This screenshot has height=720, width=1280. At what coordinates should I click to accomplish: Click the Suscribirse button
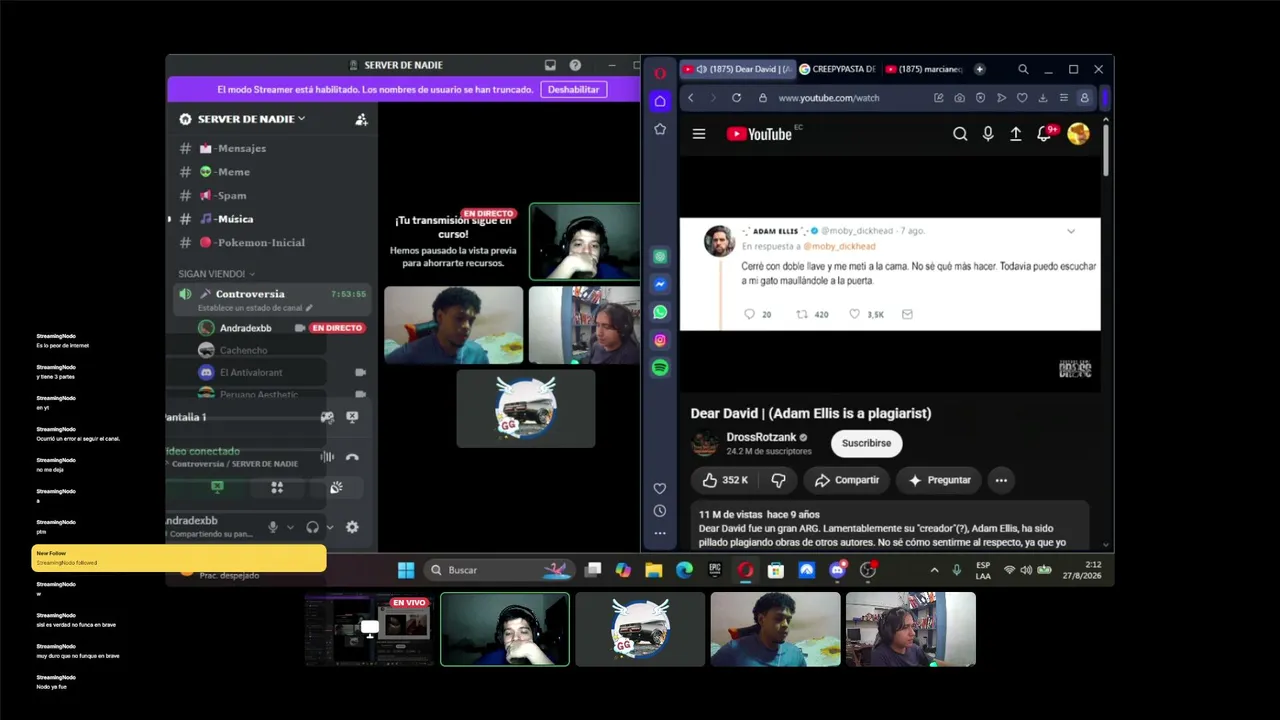click(x=866, y=443)
